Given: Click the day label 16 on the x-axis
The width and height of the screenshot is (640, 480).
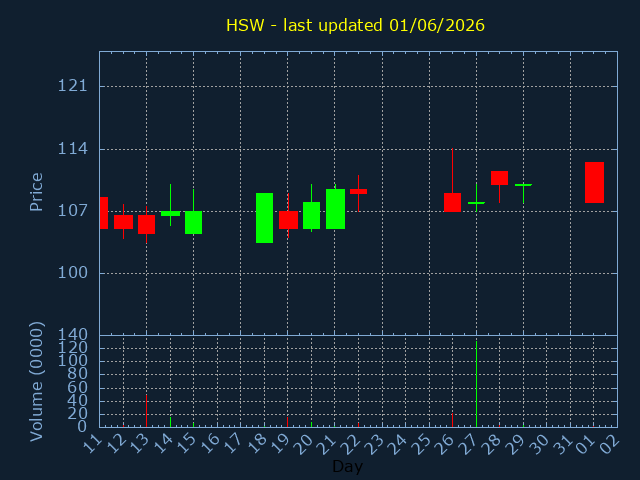Looking at the screenshot, I should pyautogui.click(x=210, y=444).
